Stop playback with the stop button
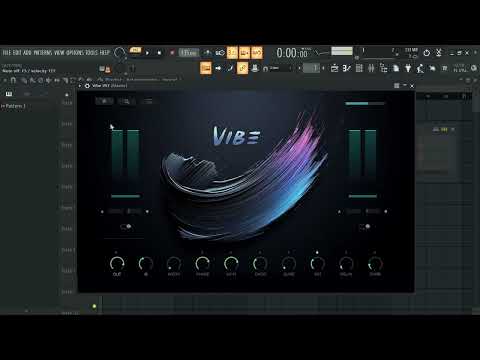Viewport: 480px width, 360px height. [159, 53]
